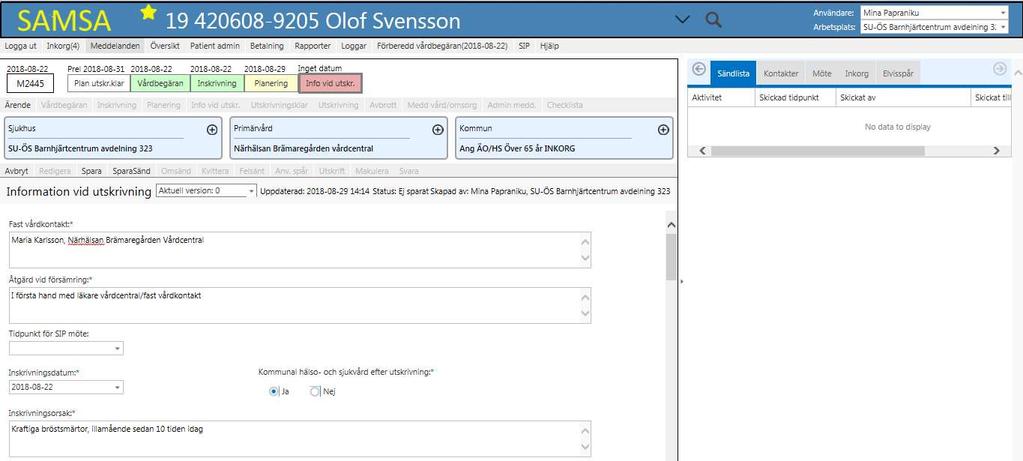
Task: Open the Loggar menu
Action: (354, 46)
